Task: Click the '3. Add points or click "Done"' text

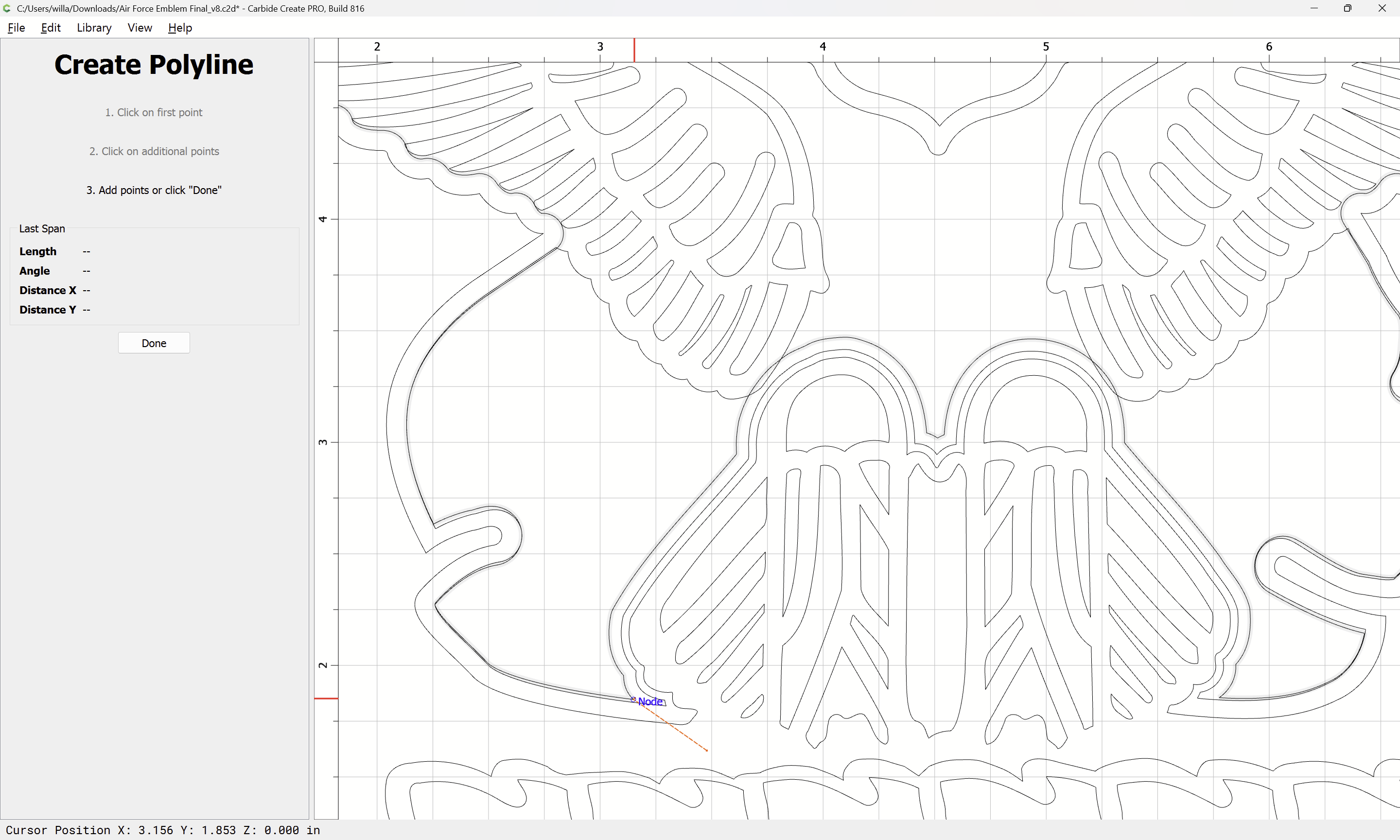Action: pos(154,190)
